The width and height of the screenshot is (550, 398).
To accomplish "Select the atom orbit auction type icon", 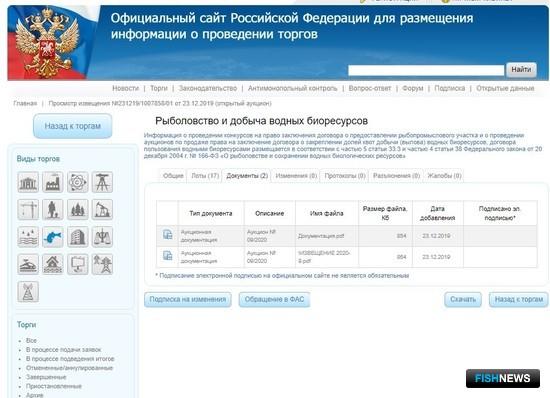I will 78,182.
